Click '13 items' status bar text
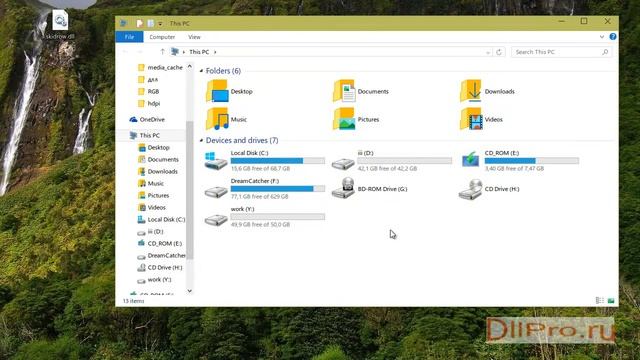640x360 pixels. (133, 301)
